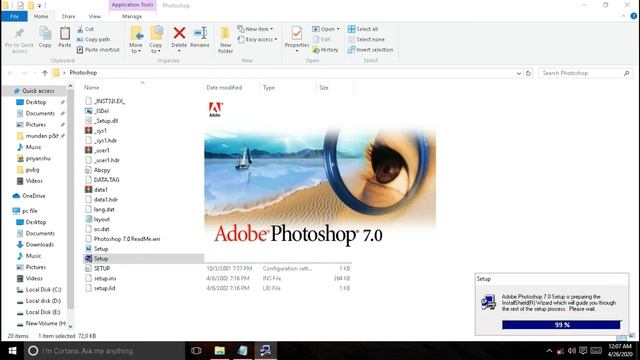Open the Properties icon in ribbon
Image resolution: width=640 pixels, height=360 pixels.
297,33
